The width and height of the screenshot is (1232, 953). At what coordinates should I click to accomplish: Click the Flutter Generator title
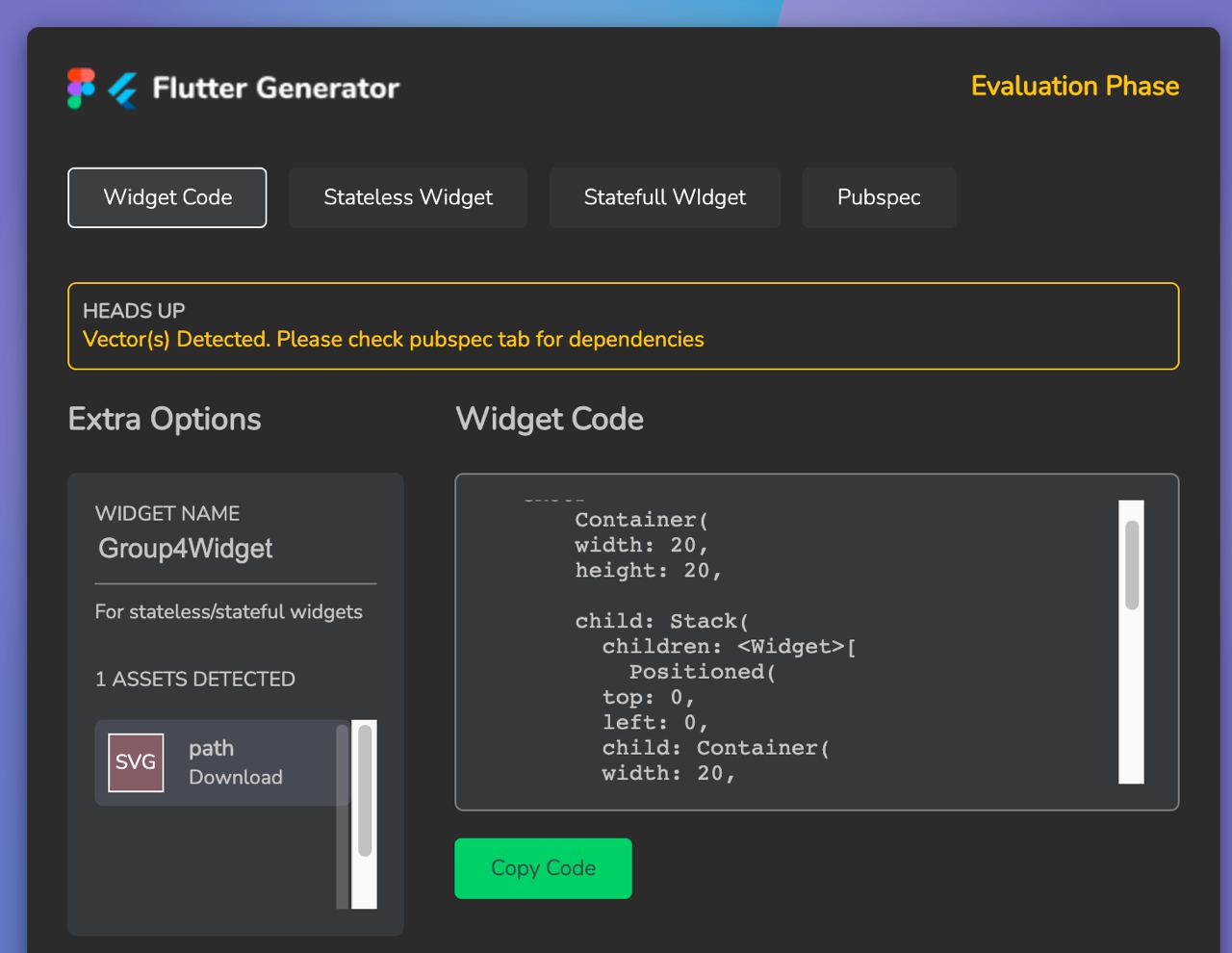coord(276,89)
